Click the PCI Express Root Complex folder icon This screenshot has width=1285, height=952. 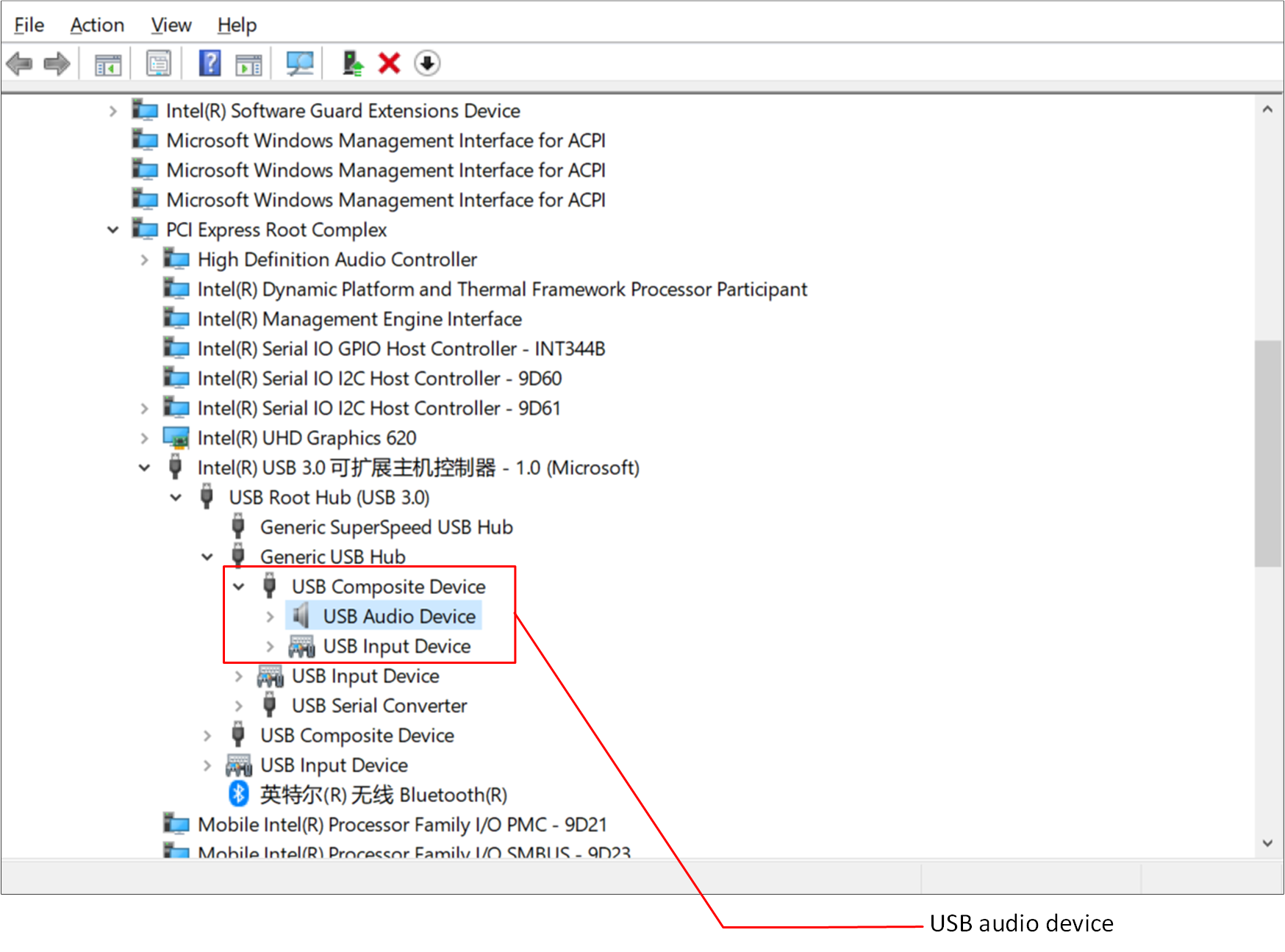pos(145,229)
